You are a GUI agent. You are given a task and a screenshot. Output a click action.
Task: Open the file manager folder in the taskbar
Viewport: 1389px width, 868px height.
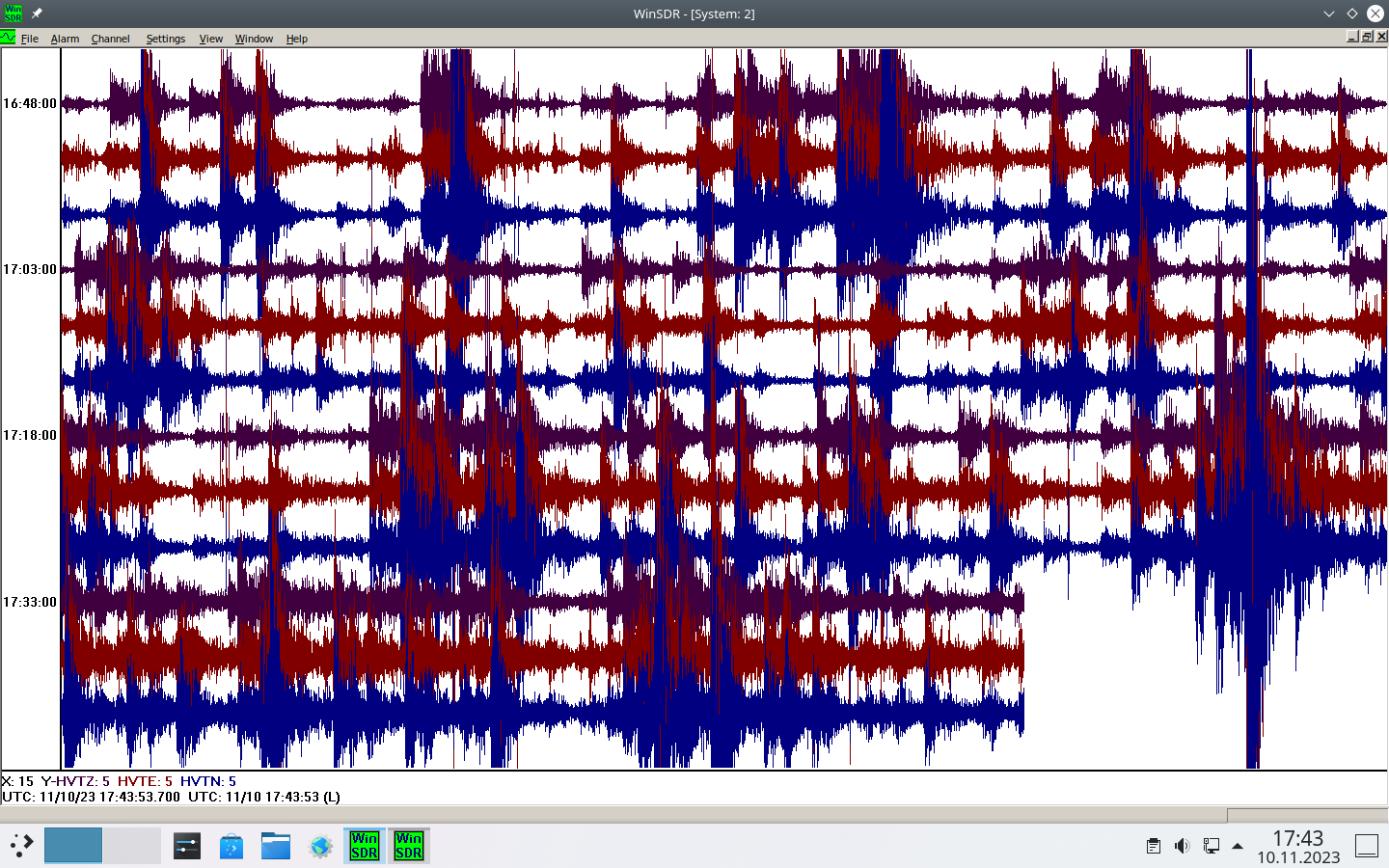click(x=275, y=846)
